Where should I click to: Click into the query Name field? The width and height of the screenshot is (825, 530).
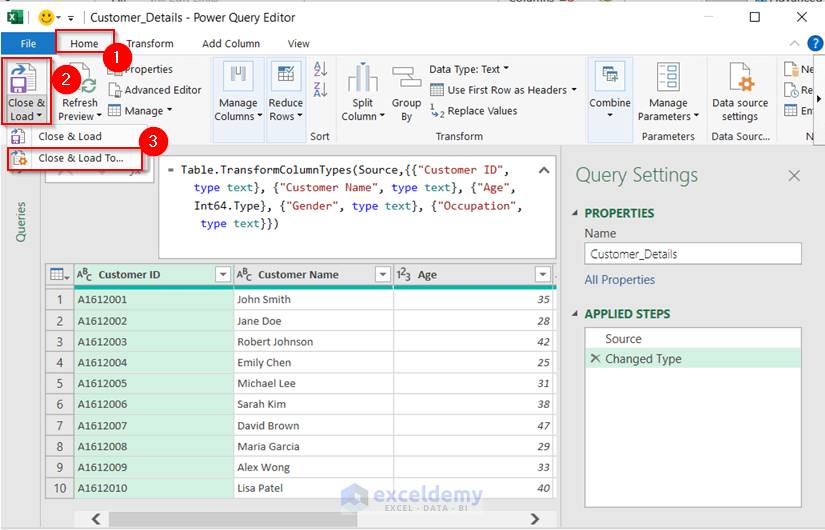[x=693, y=254]
